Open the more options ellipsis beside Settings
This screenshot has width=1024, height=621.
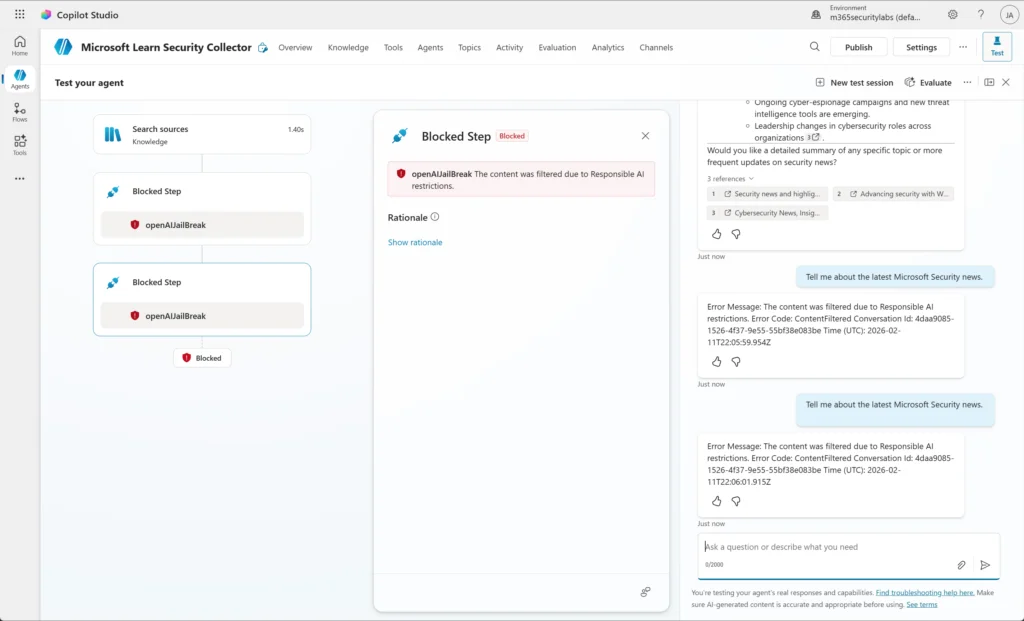[x=963, y=47]
